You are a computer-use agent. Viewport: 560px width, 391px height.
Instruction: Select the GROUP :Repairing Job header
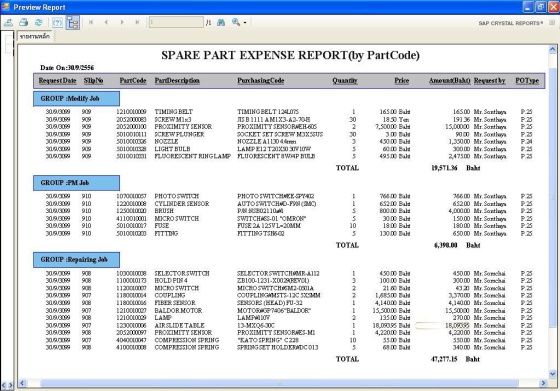(76, 260)
